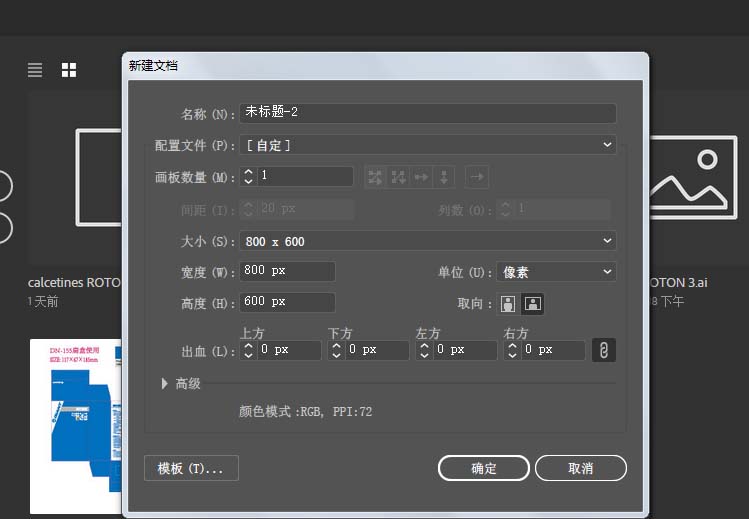
Task: Click the 右方 bleed value field
Action: 553,350
